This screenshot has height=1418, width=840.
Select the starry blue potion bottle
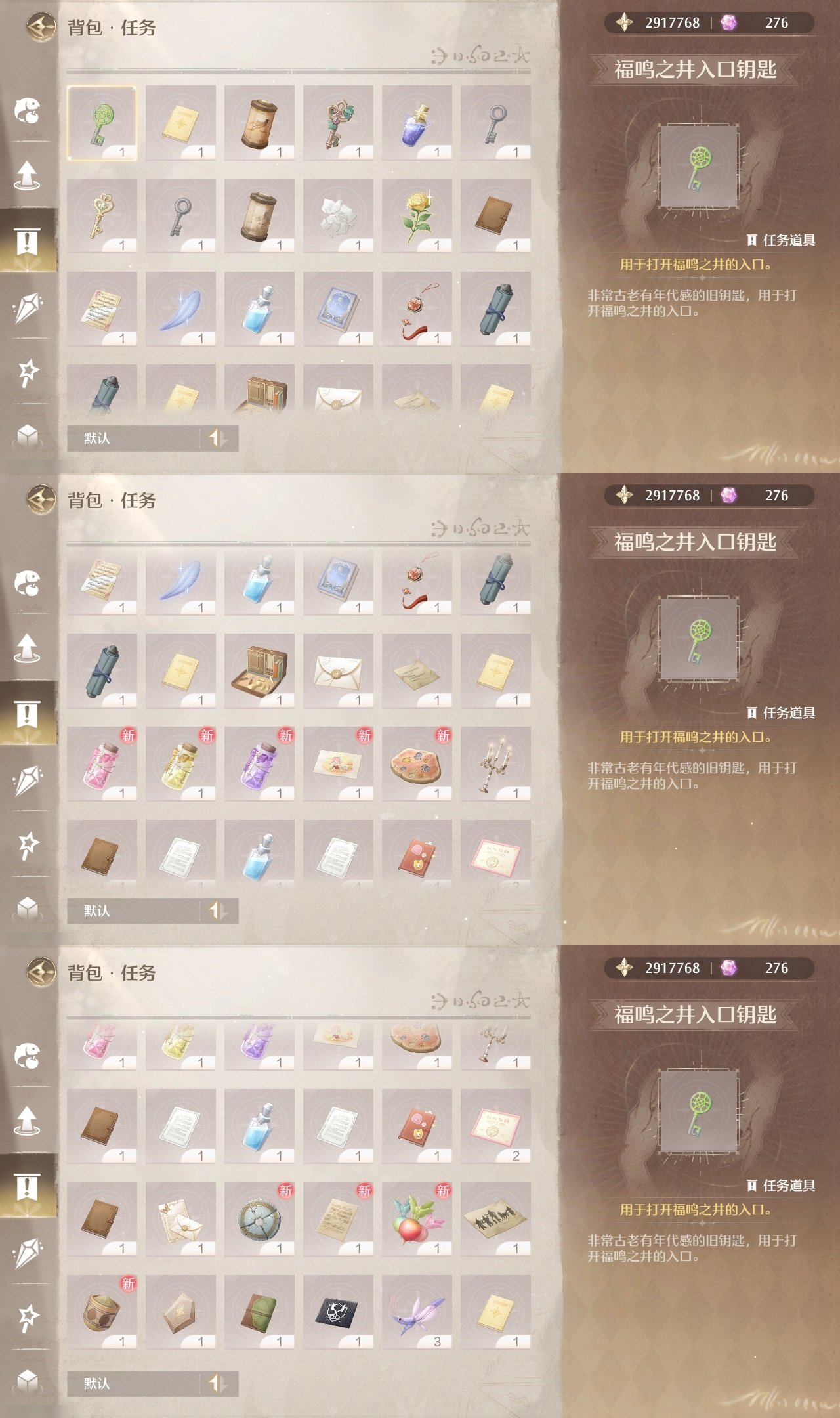point(417,123)
